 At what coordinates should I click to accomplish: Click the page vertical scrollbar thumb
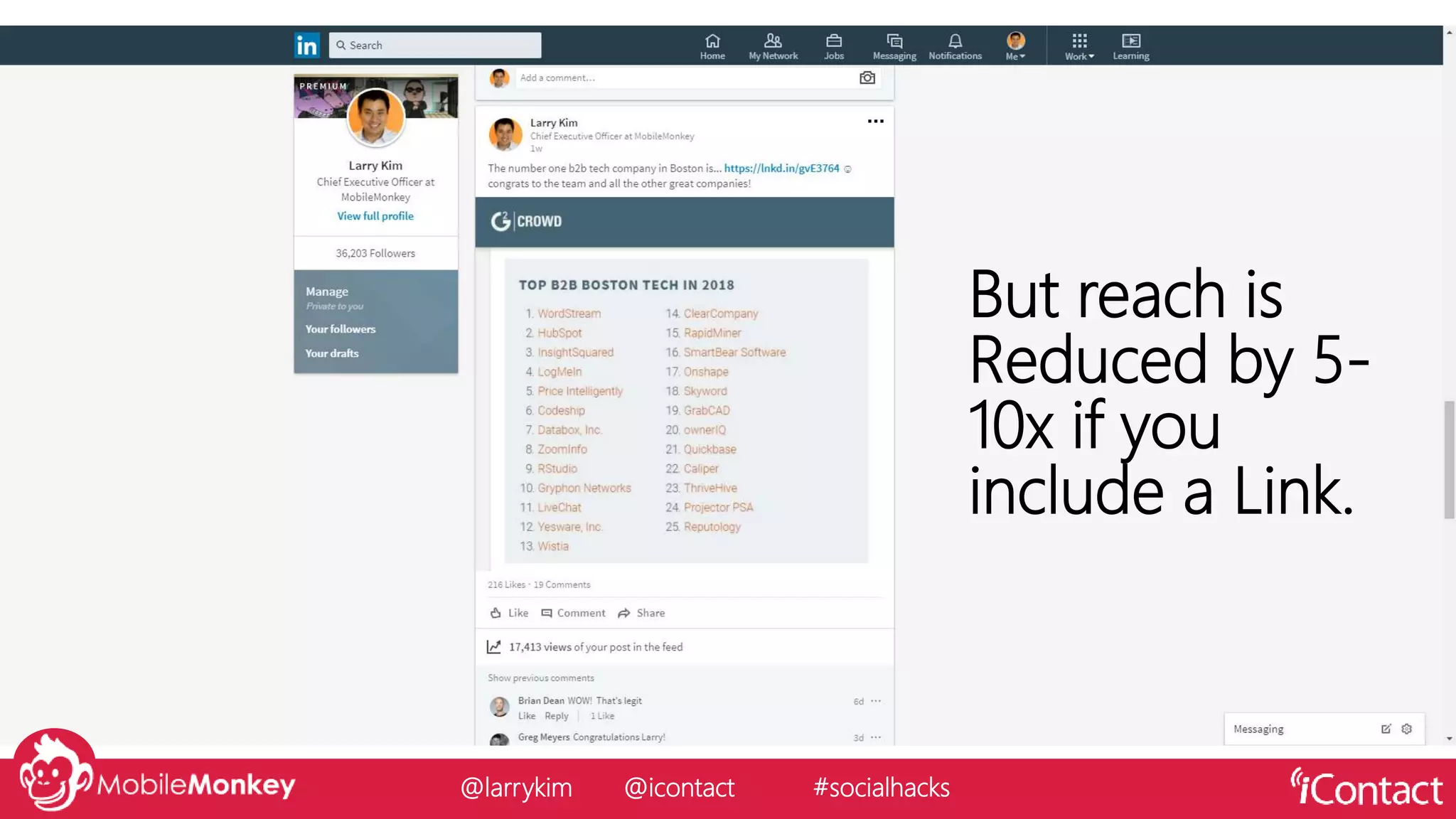click(x=1449, y=460)
